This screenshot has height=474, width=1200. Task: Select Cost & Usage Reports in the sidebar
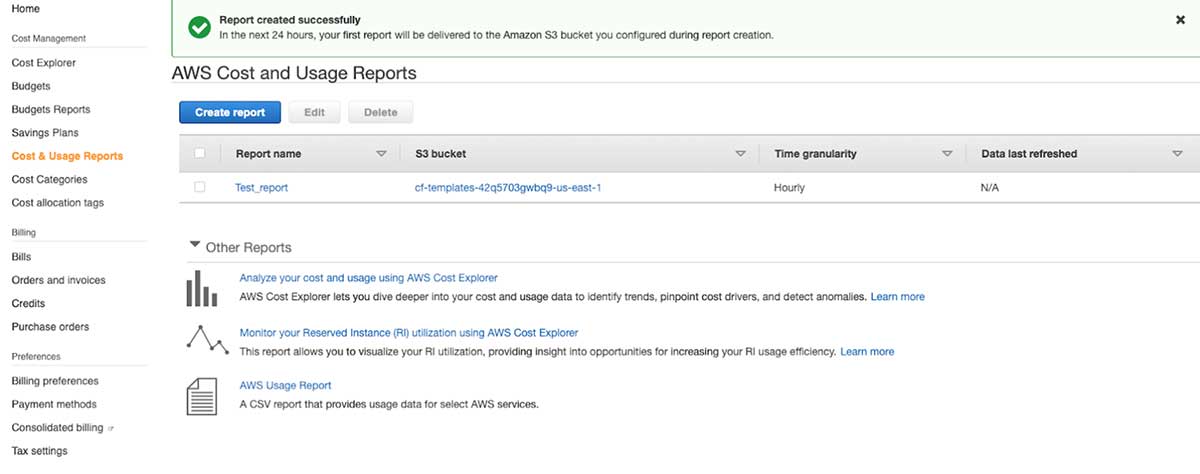click(x=67, y=156)
